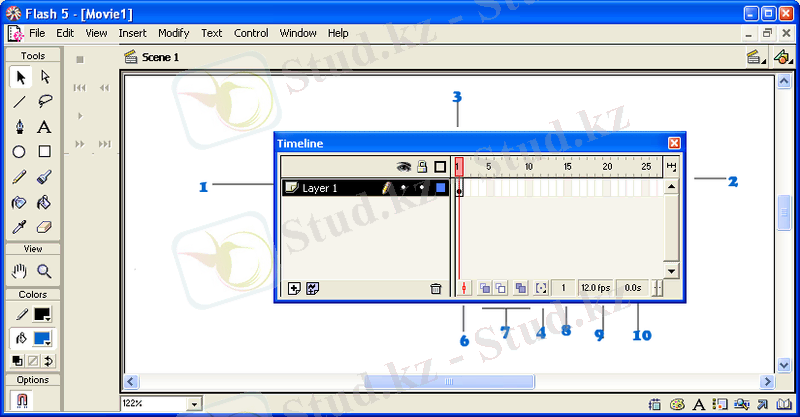The image size is (800, 417).
Task: Select the Ink Bottle tool
Action: click(x=19, y=203)
